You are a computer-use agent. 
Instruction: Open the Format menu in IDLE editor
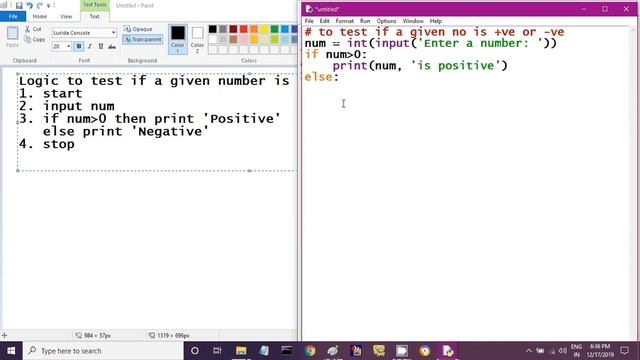(344, 21)
